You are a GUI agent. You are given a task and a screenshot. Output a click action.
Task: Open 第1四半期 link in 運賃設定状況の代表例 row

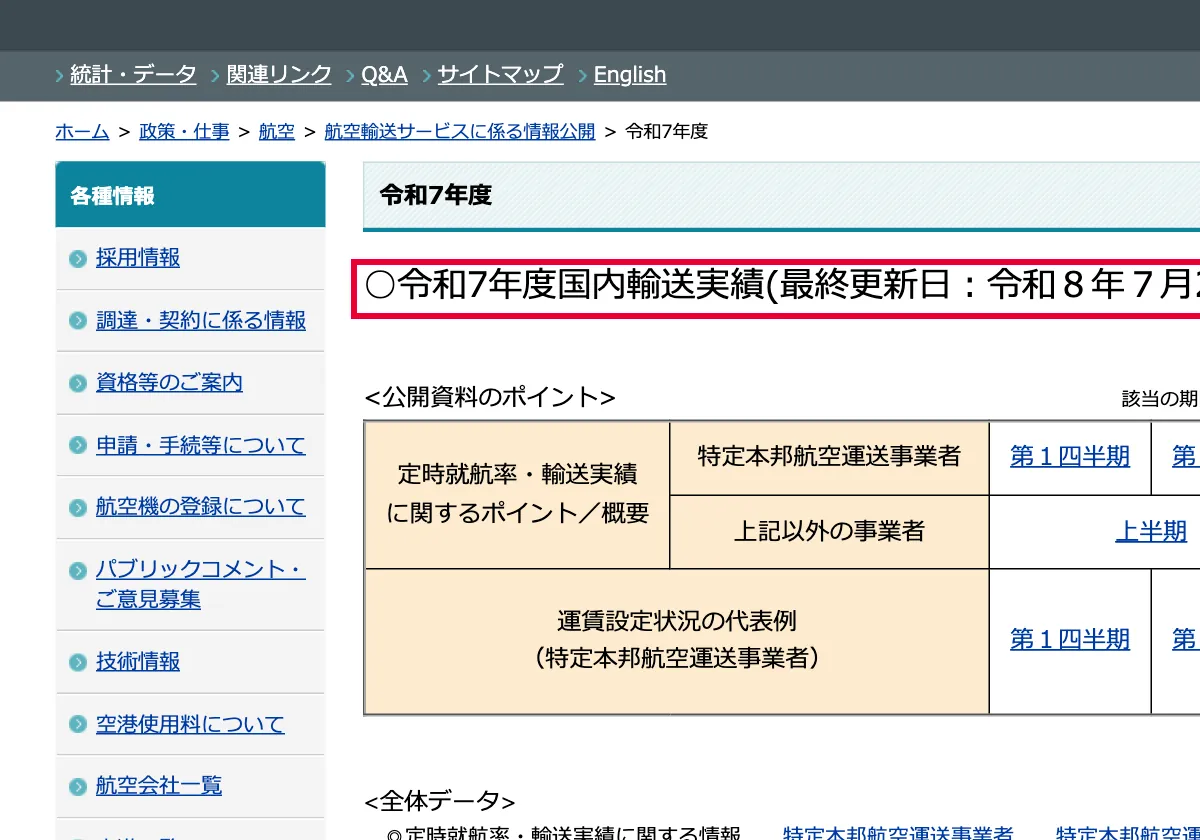pyautogui.click(x=1070, y=639)
